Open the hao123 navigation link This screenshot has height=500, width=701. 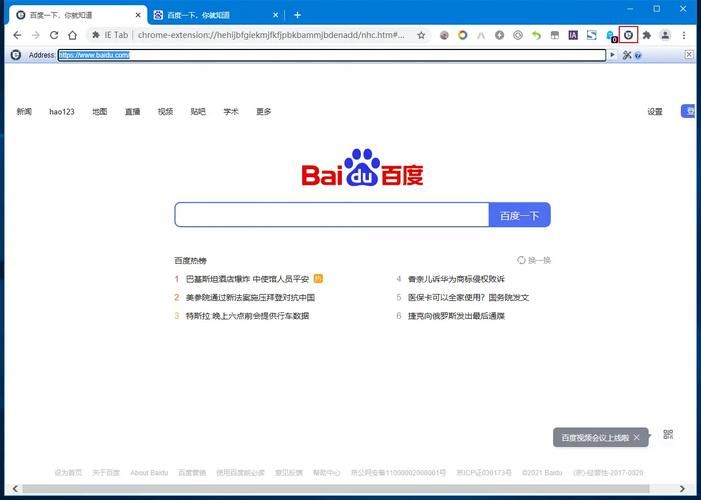pyautogui.click(x=62, y=111)
